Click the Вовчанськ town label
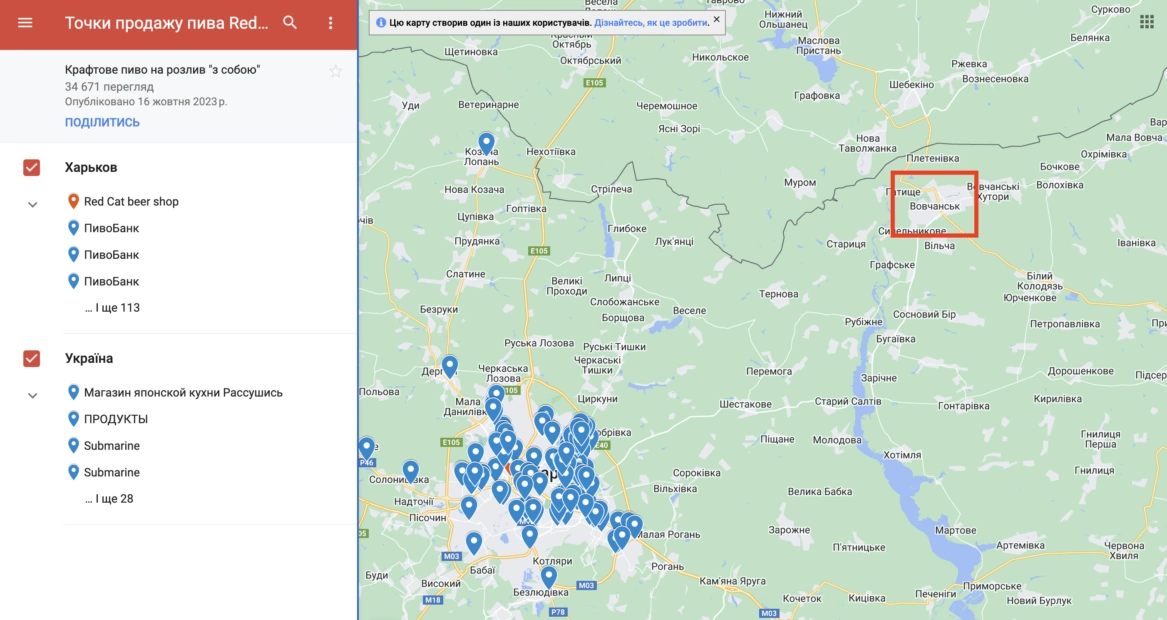 pos(935,206)
